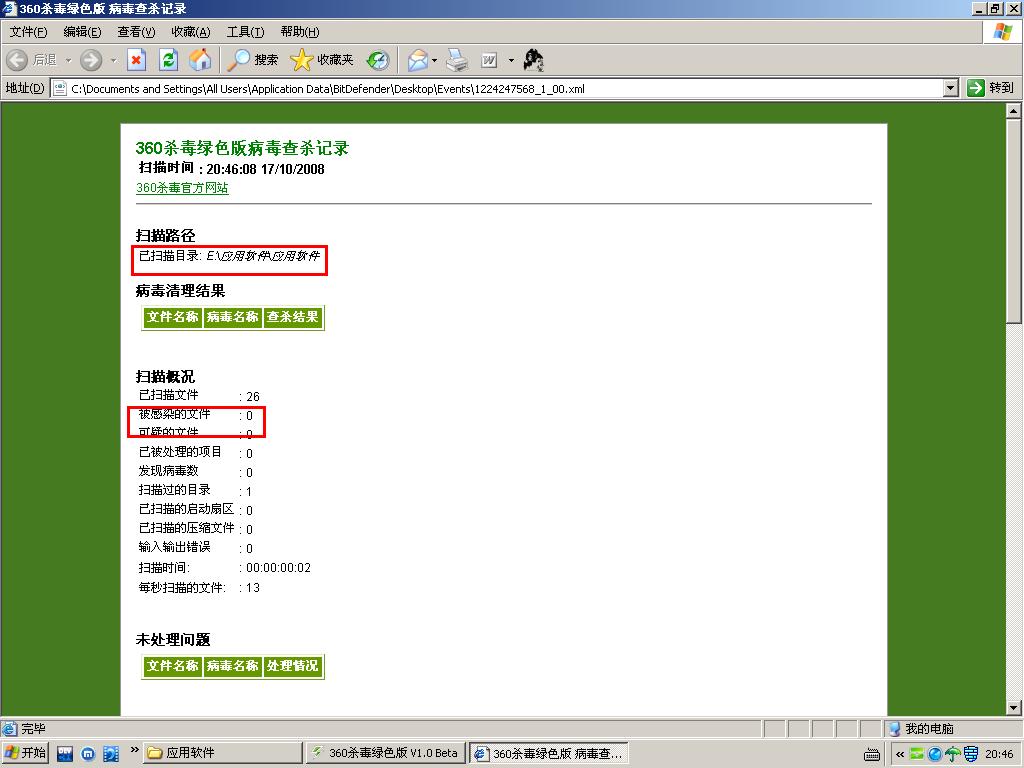This screenshot has height=768, width=1024.
Task: Click the 每秒扫描的文件 value 13
Action: point(253,587)
